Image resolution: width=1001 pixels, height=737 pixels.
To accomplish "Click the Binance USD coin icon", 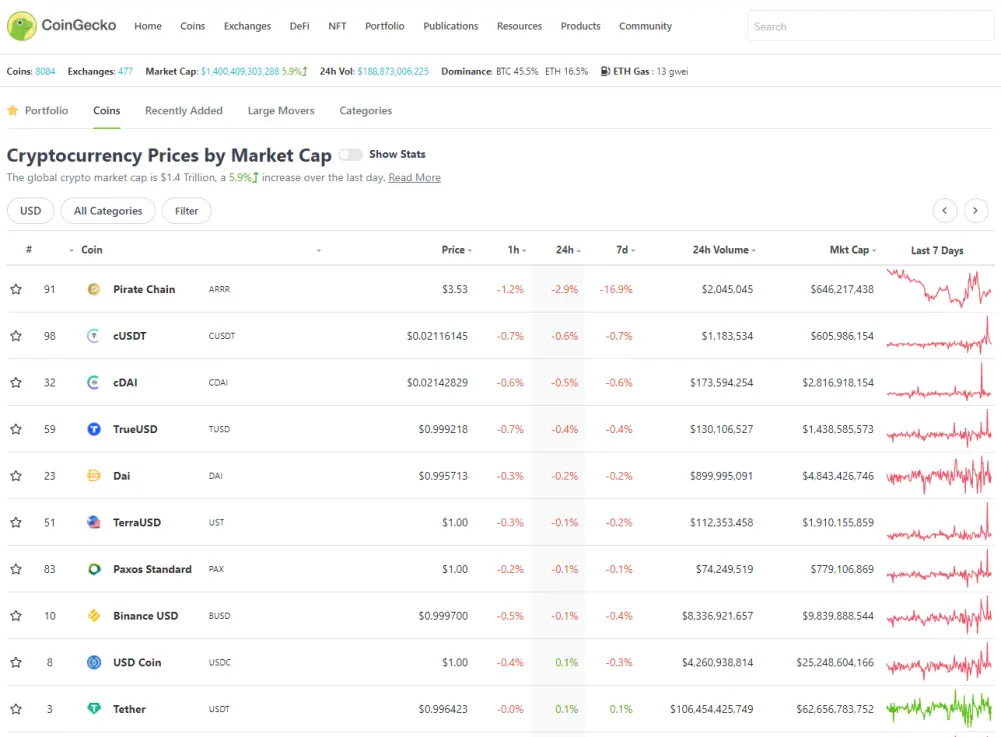I will click(94, 616).
